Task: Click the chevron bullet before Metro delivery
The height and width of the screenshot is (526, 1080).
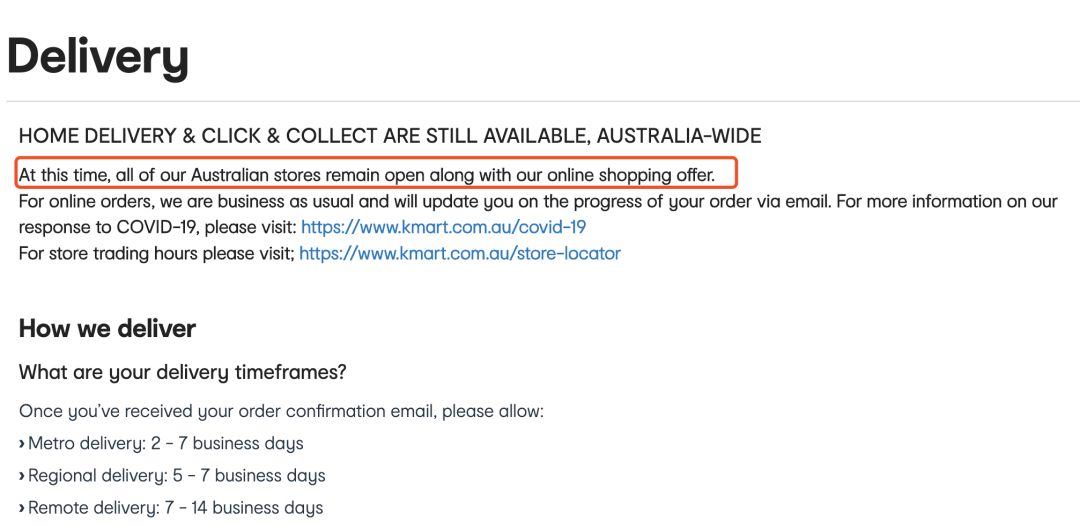Action: (x=22, y=443)
